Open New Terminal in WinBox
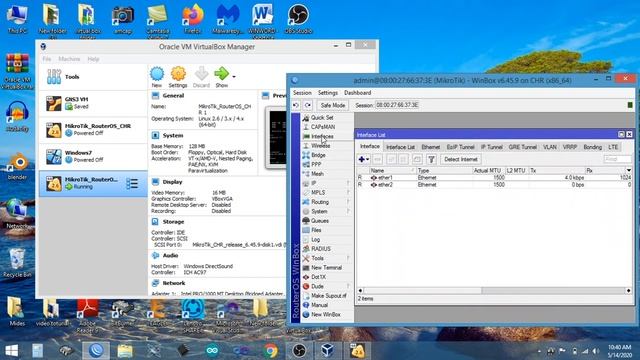 click(326, 268)
